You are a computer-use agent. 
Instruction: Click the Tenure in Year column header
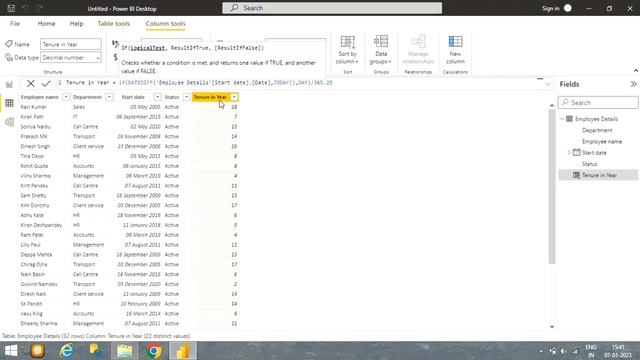click(210, 97)
